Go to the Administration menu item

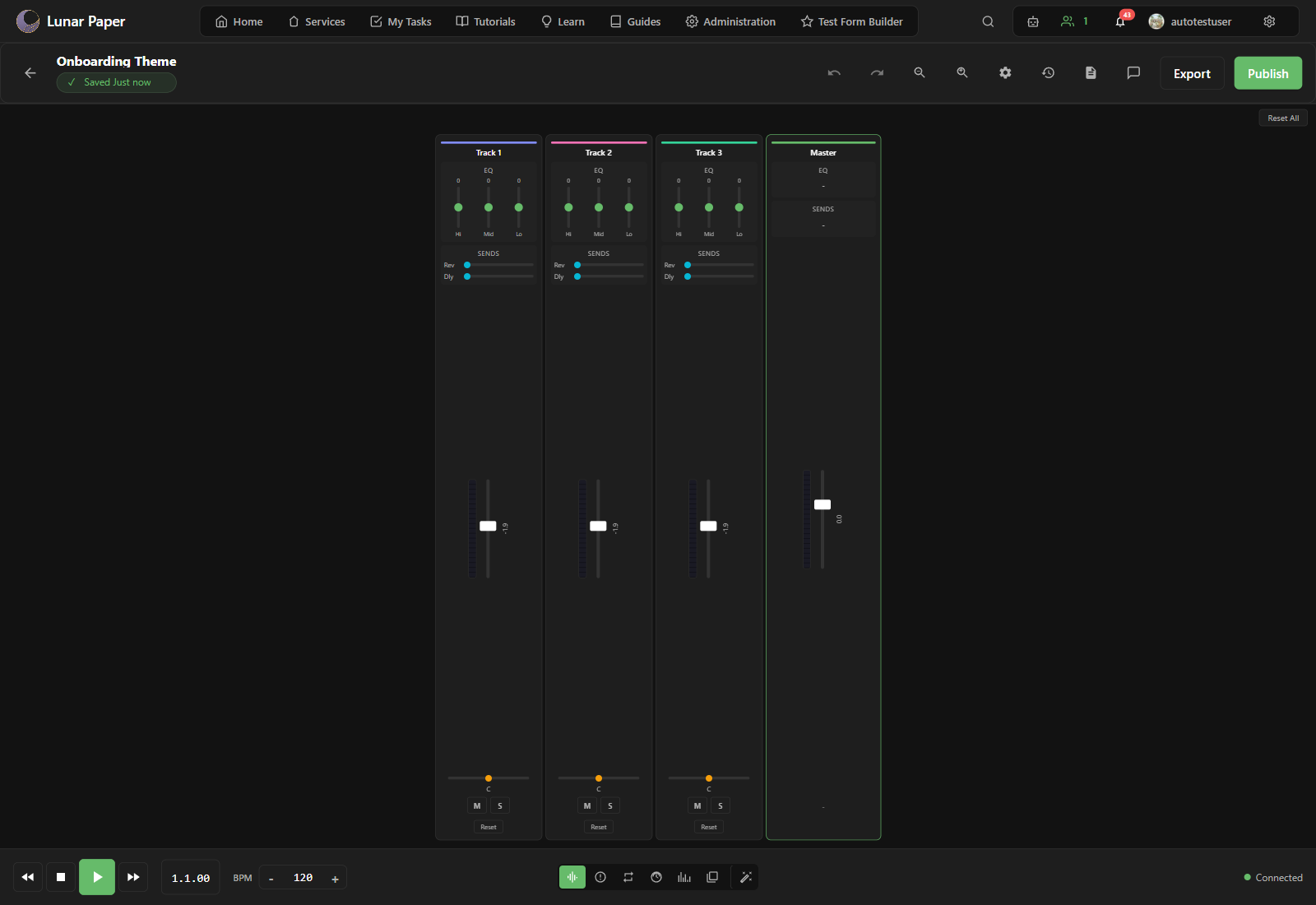pos(730,21)
